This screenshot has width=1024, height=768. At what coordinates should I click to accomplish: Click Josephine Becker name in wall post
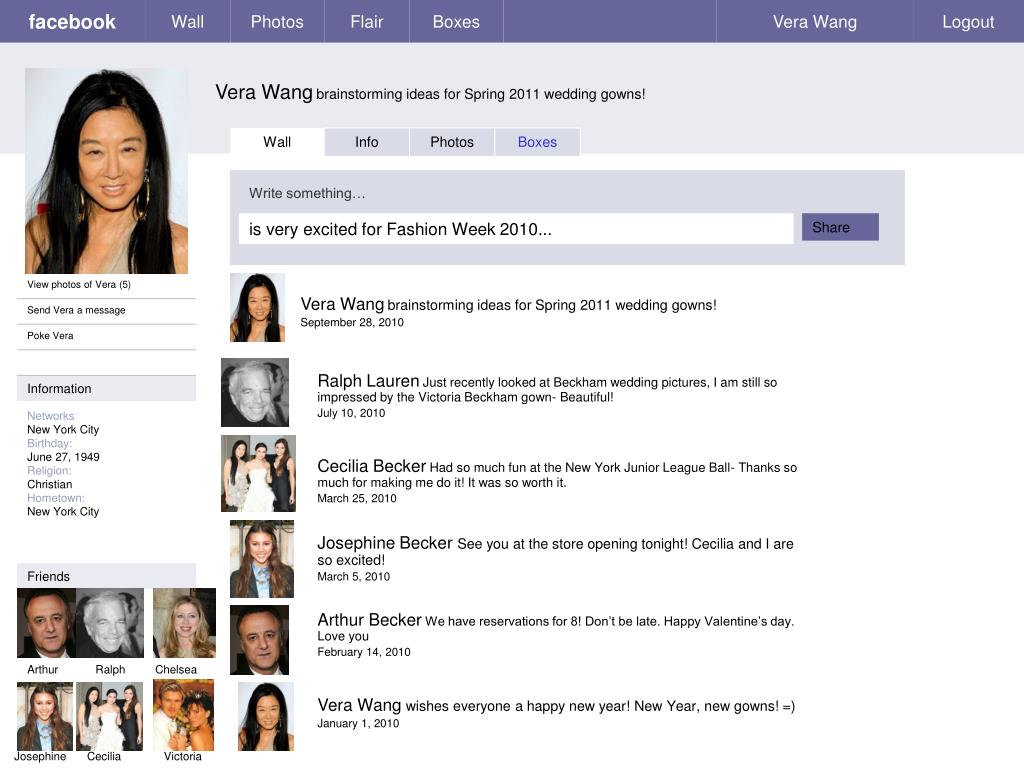(385, 543)
